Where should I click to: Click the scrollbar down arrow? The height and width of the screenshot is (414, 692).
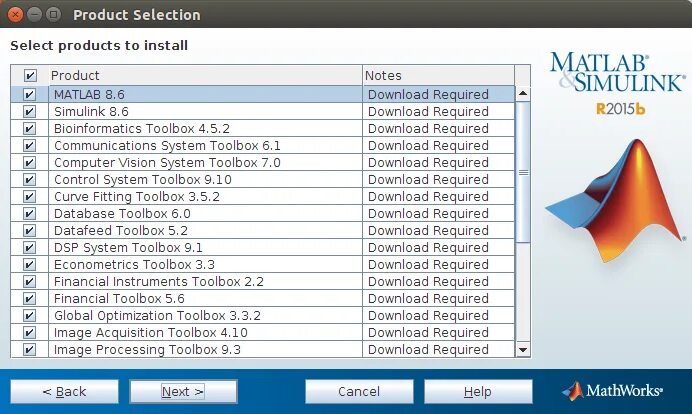click(523, 350)
